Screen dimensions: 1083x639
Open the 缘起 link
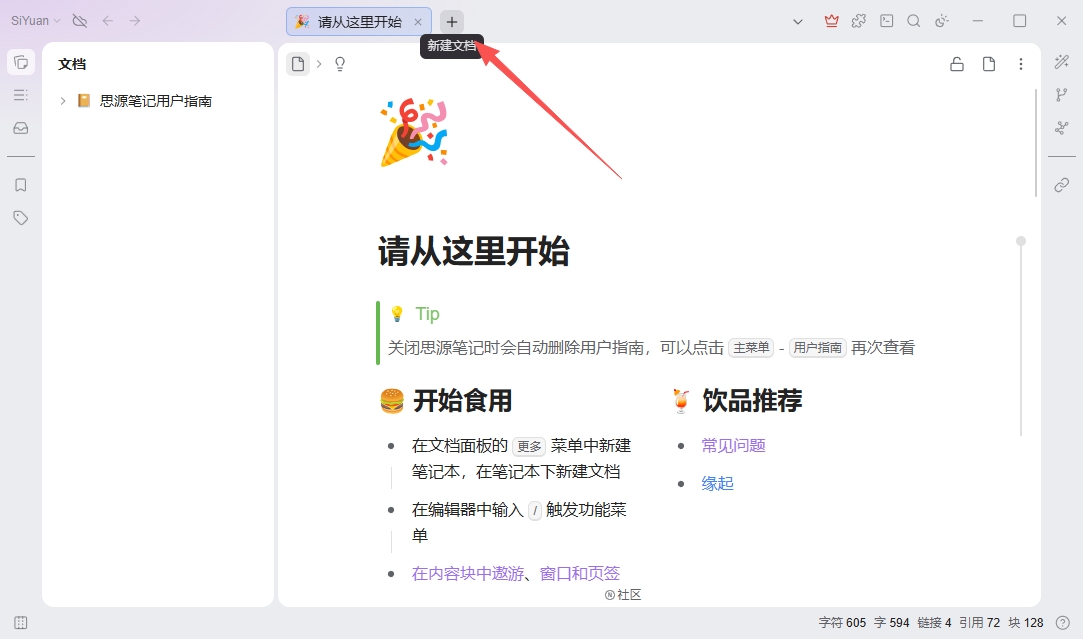click(718, 484)
